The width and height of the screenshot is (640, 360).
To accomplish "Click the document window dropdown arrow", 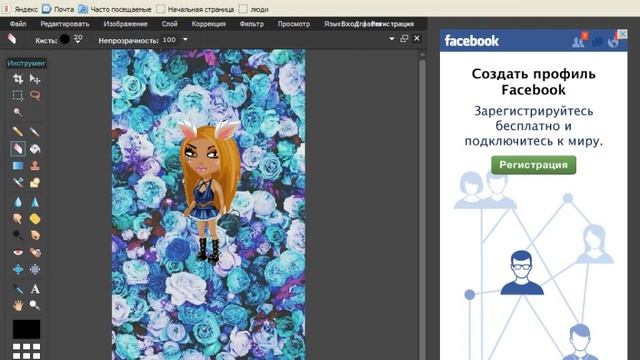I will click(x=392, y=39).
